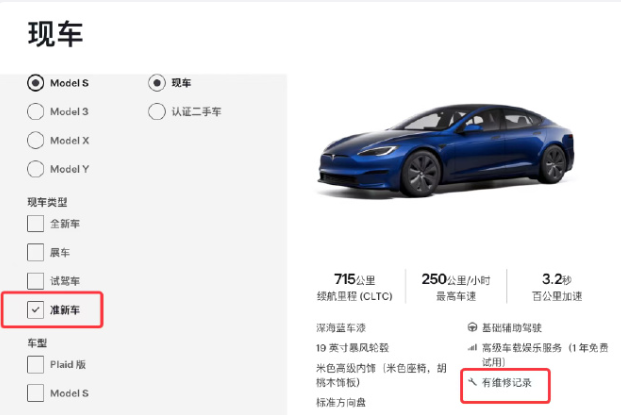The height and width of the screenshot is (415, 621).
Task: Select the 现车 inventory radio button
Action: pyautogui.click(x=157, y=83)
